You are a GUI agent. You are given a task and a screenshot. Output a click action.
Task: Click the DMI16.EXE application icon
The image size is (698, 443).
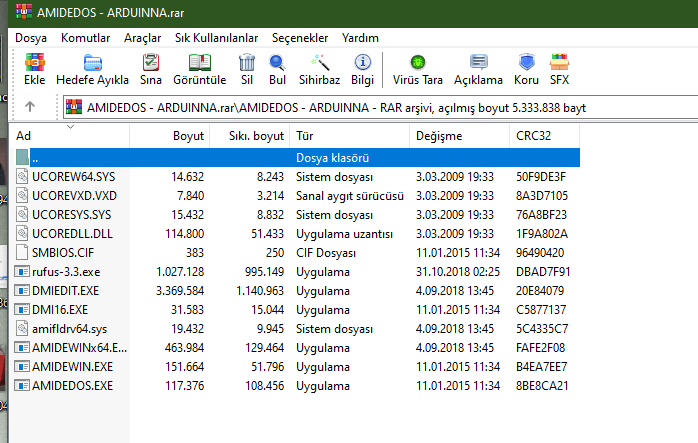[22, 309]
